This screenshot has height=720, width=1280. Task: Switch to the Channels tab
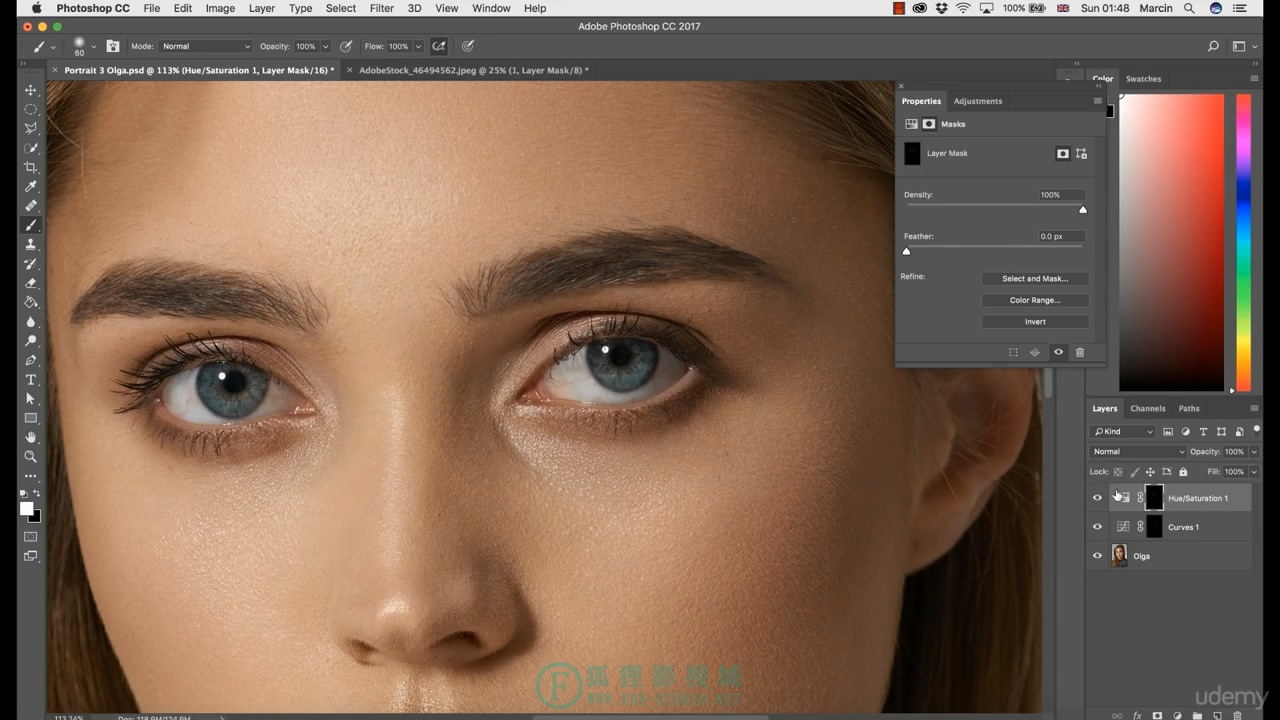click(1148, 408)
